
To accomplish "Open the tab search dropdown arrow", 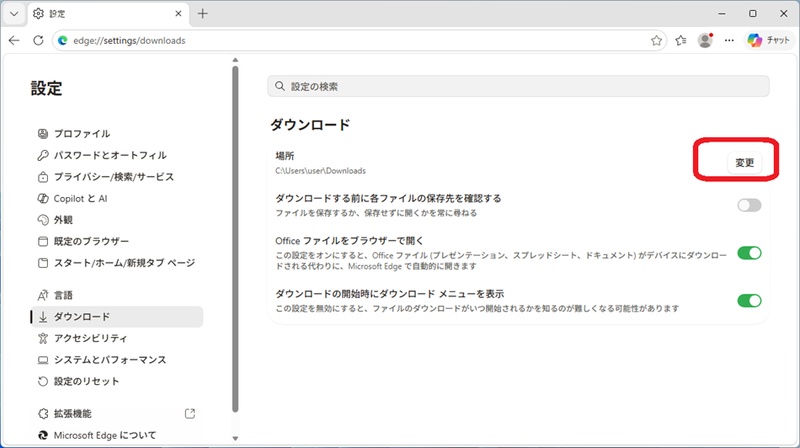I will pyautogui.click(x=14, y=14).
